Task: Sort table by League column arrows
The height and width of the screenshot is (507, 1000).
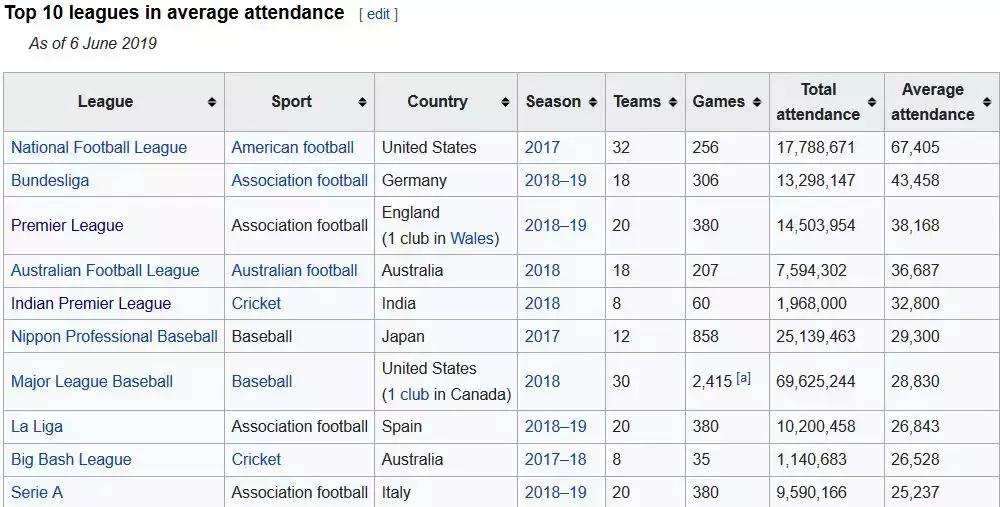Action: (x=212, y=102)
